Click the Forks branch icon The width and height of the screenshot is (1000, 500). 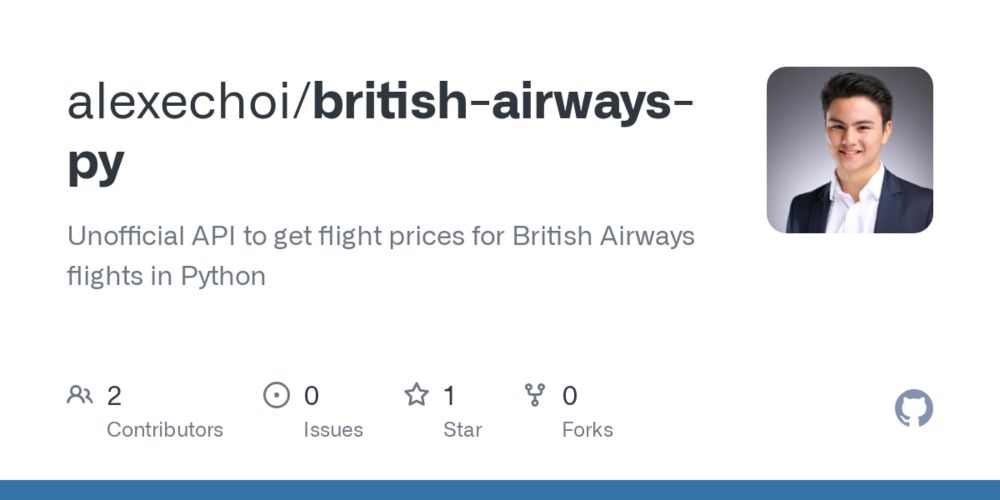[x=536, y=395]
